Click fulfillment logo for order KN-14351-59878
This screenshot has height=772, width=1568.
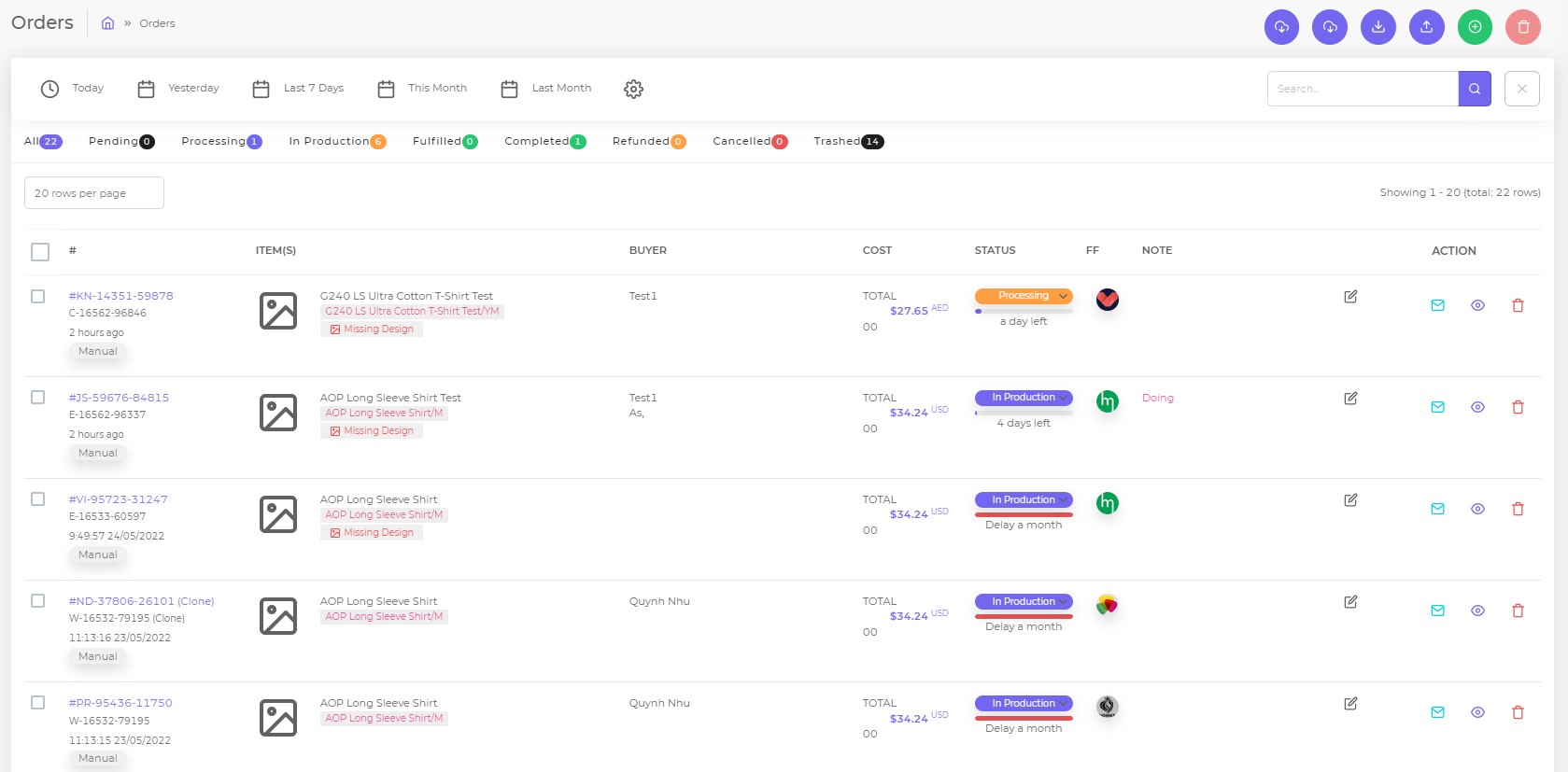pos(1108,300)
